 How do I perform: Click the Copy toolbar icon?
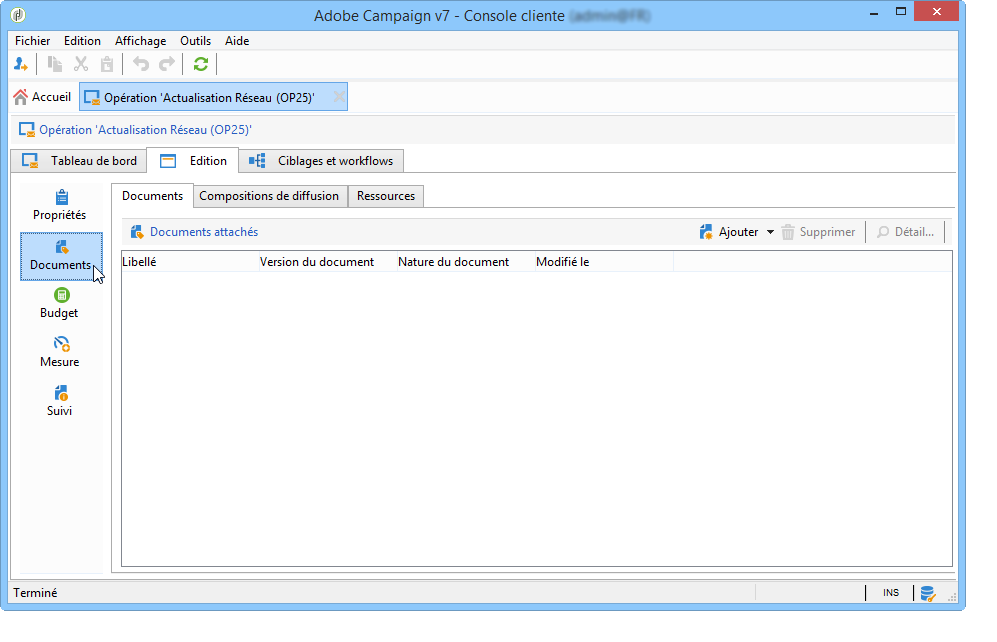[55, 64]
